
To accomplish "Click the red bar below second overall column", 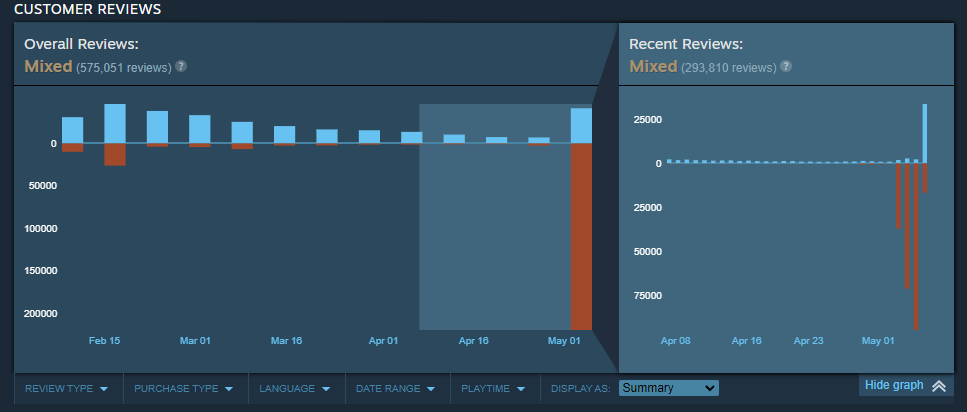I will [115, 154].
